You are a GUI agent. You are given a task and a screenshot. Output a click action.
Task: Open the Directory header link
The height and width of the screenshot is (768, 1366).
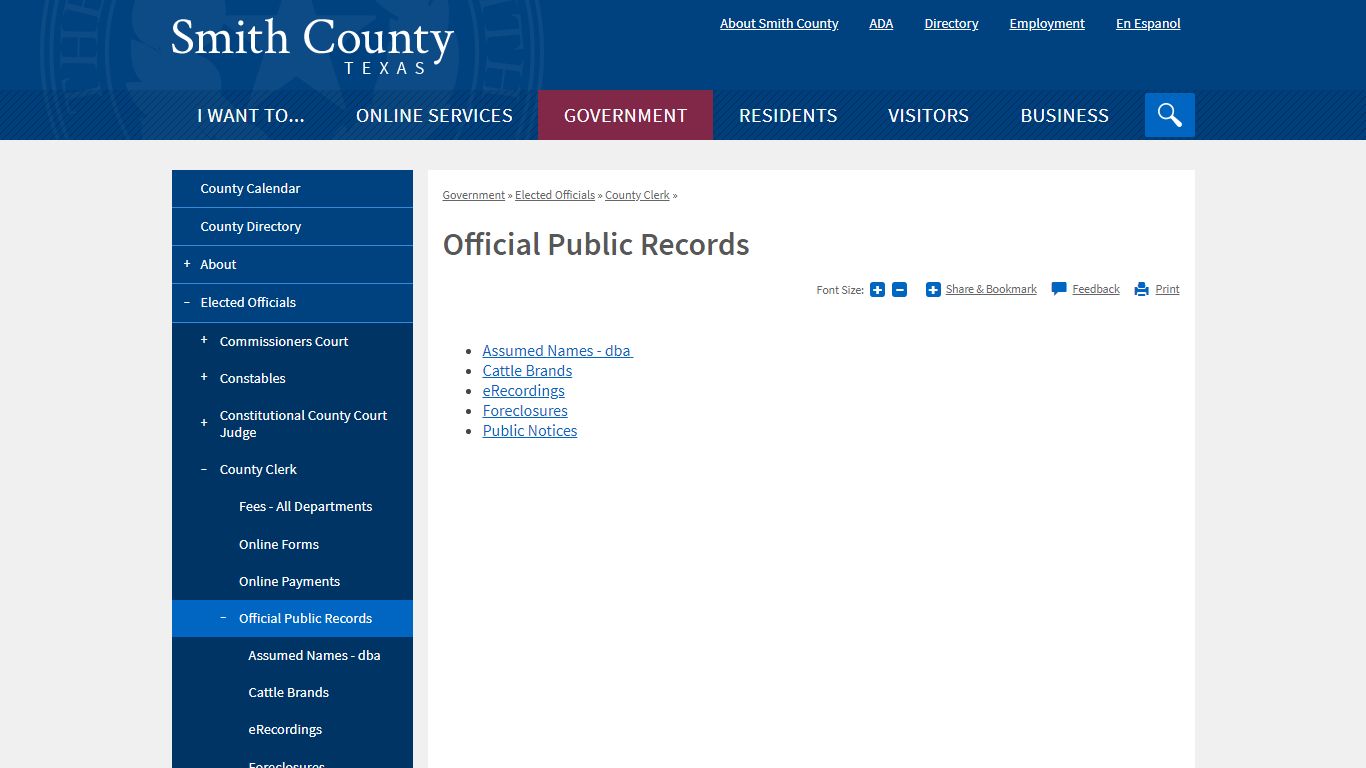[951, 24]
